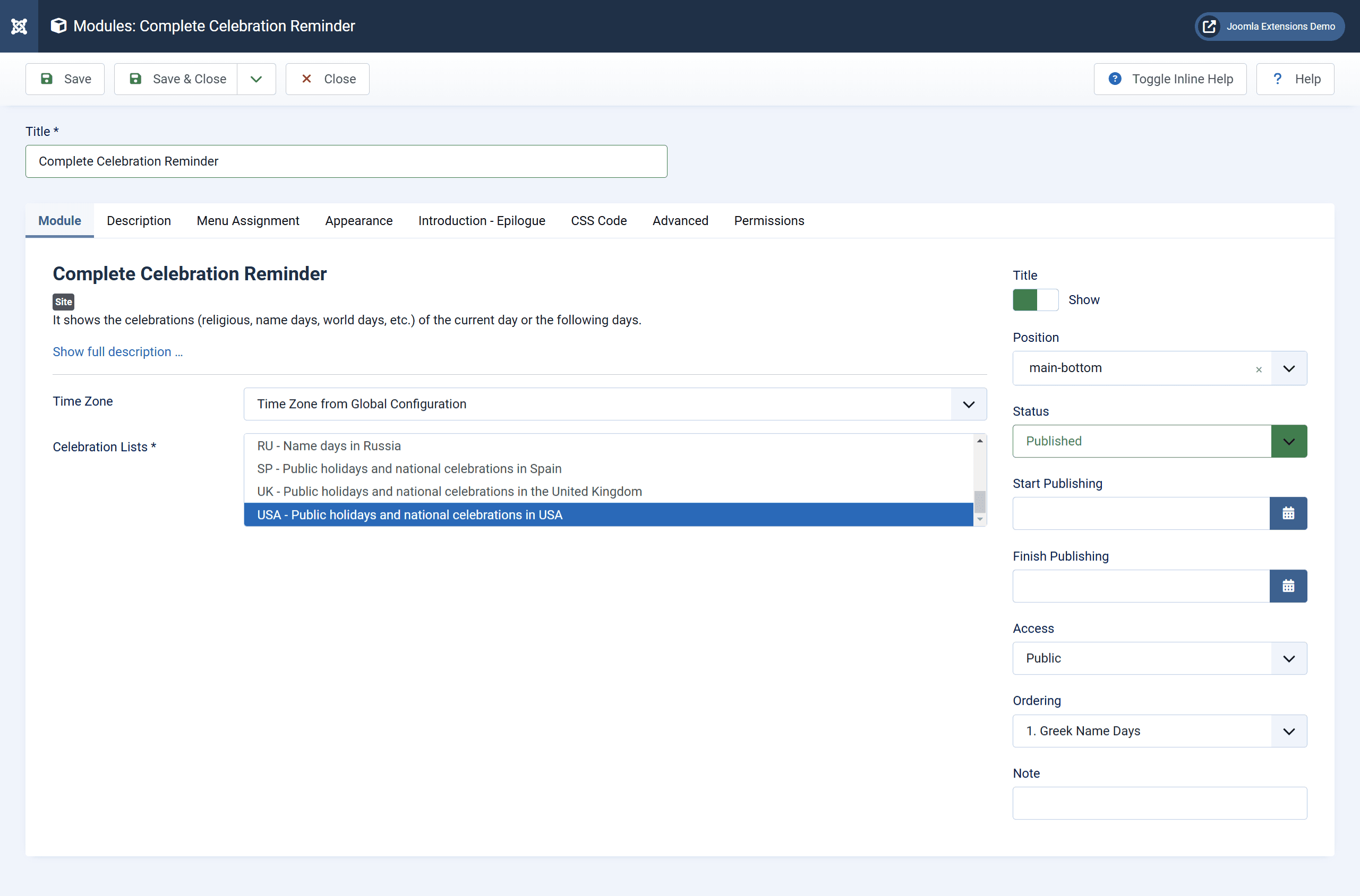
Task: Click the celebration list scrollbar thumb
Action: click(x=980, y=502)
